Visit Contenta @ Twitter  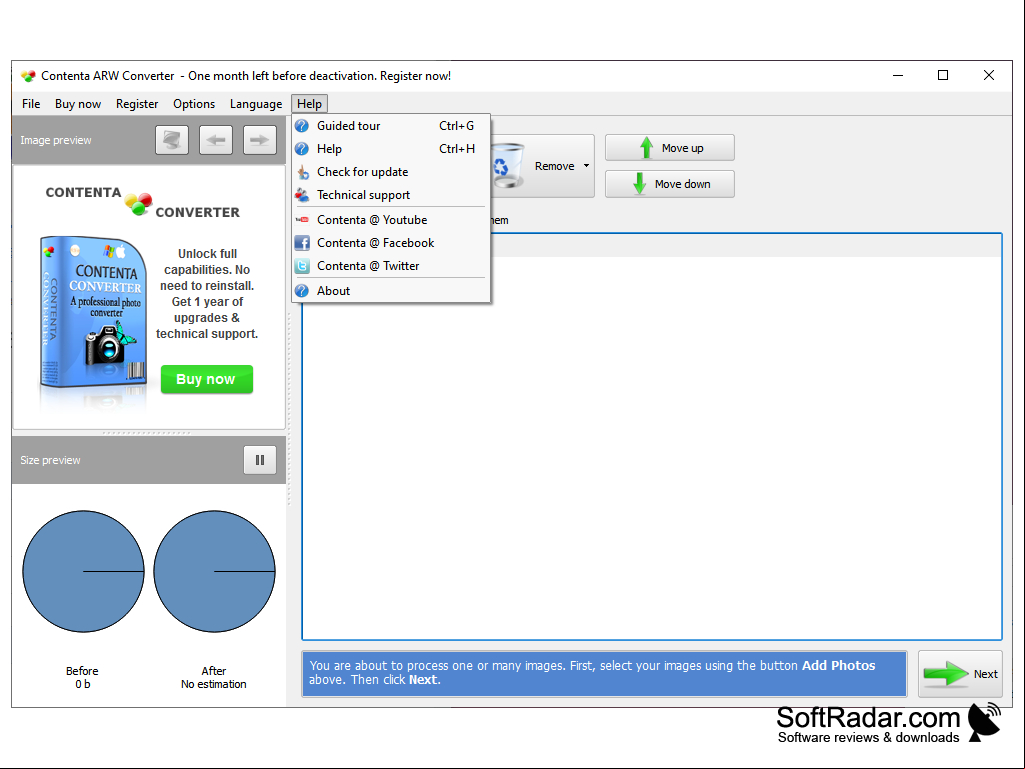(391, 265)
